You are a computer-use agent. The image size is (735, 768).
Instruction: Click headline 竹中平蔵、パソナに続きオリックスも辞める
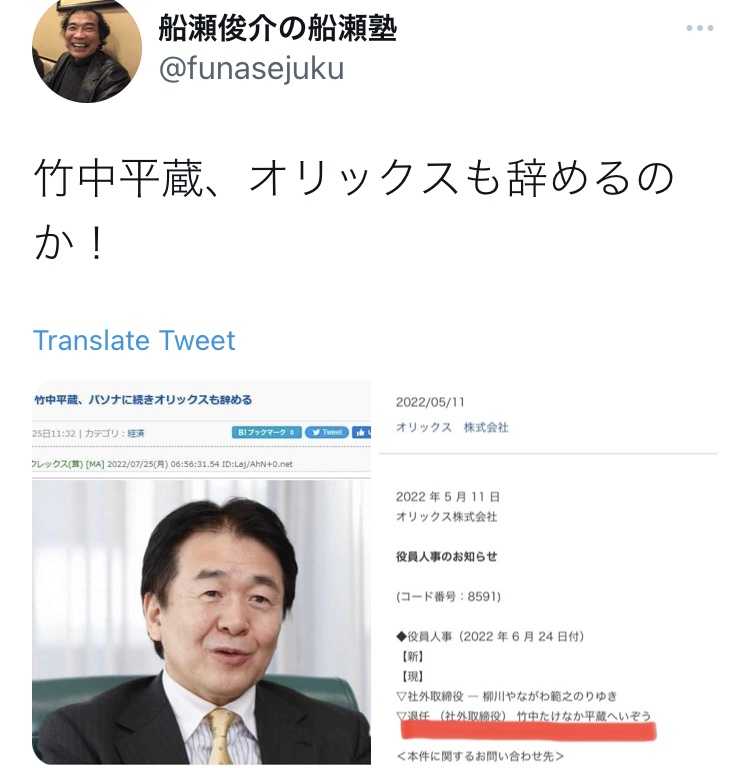click(143, 400)
